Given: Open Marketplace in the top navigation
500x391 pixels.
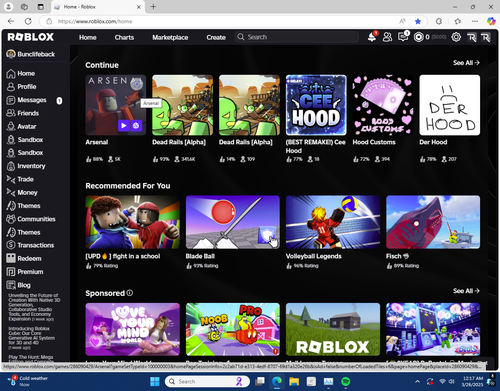Looking at the screenshot, I should [170, 37].
